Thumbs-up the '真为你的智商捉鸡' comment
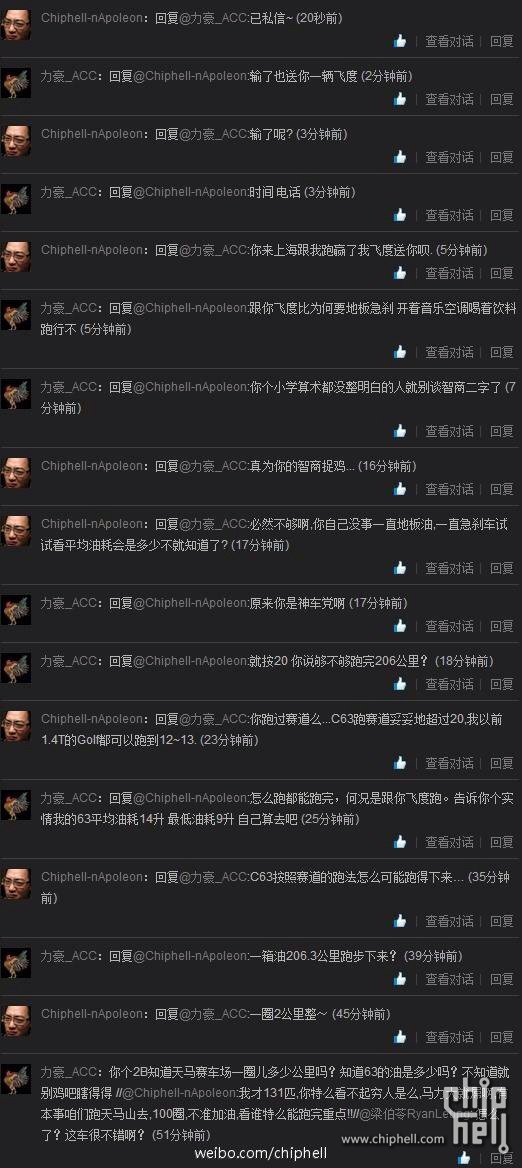This screenshot has height=1168, width=522. [400, 489]
